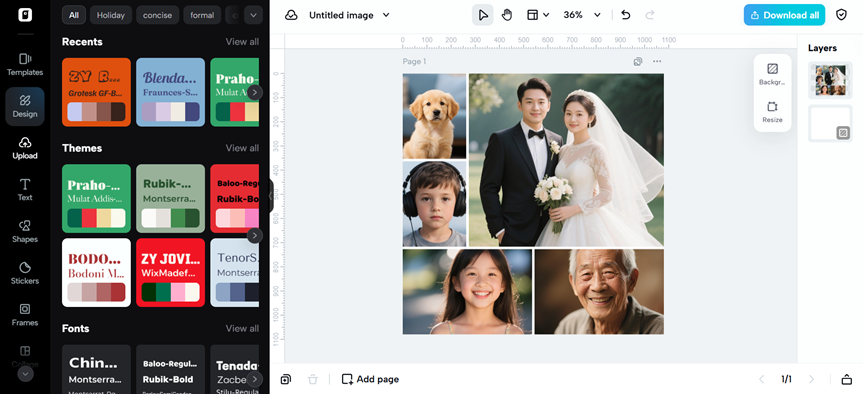Viewport: 863px width, 394px height.
Task: Apply the green Praho Mulat Addis theme
Action: 96,199
